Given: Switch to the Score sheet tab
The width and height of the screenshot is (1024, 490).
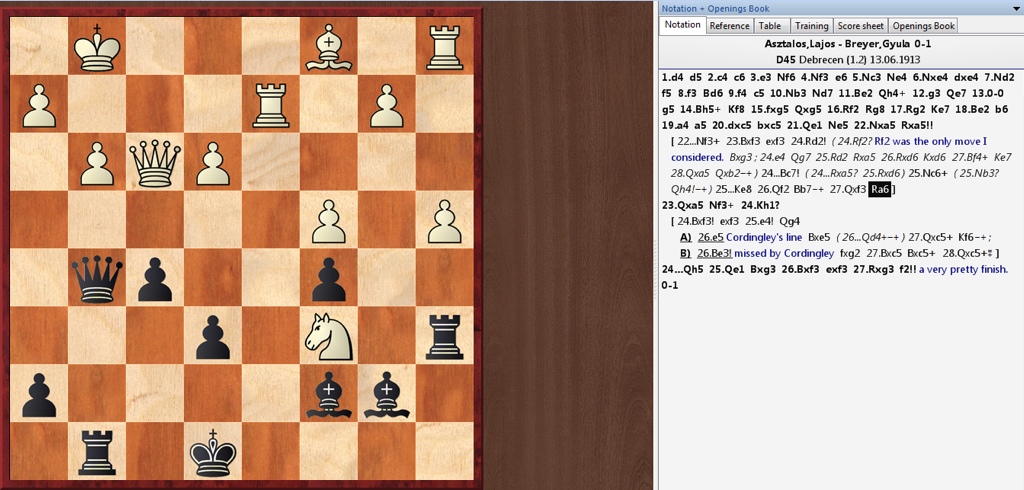Looking at the screenshot, I should tap(860, 26).
